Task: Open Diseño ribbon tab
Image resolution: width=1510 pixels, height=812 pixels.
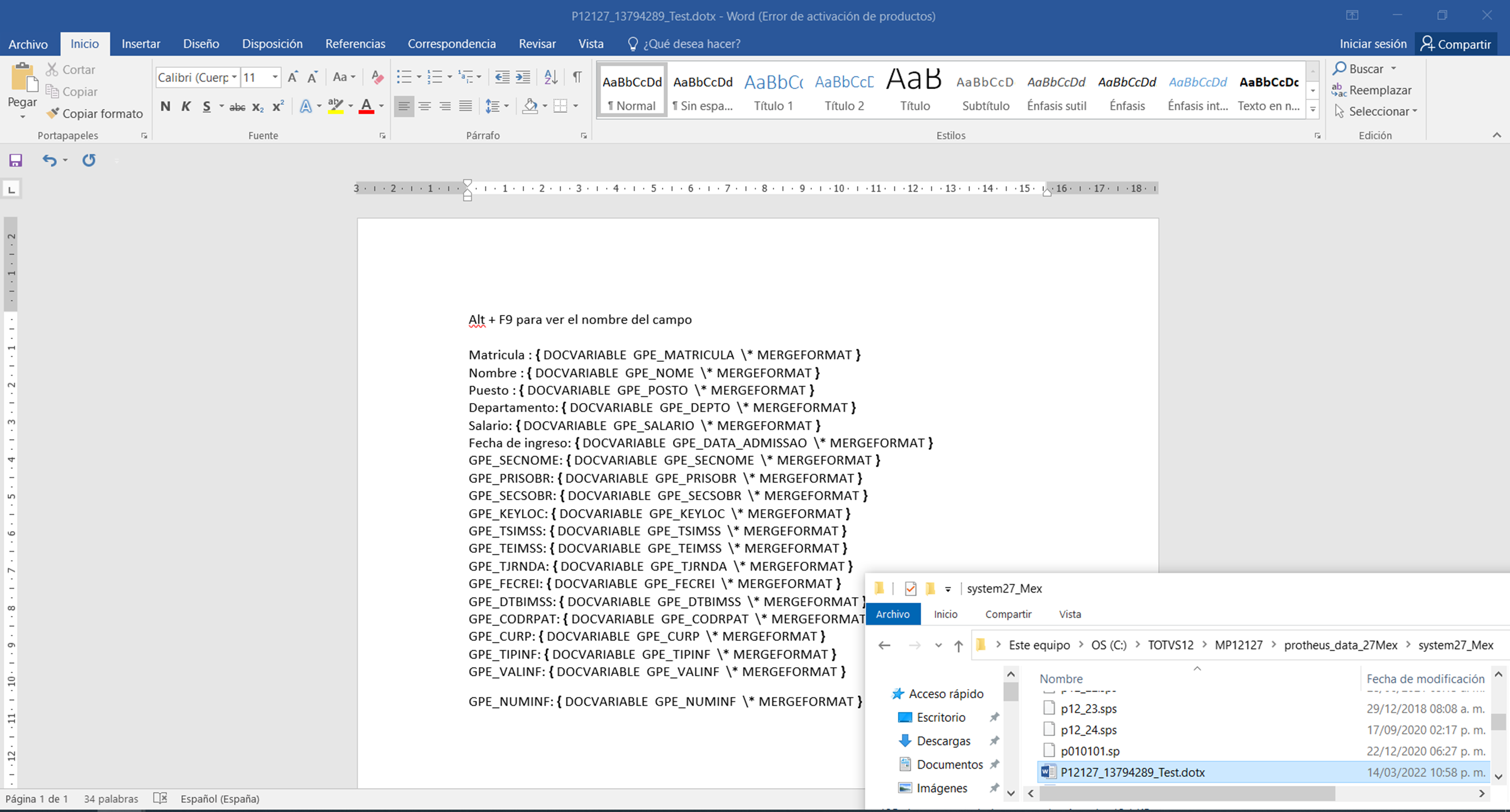Action: click(x=201, y=44)
